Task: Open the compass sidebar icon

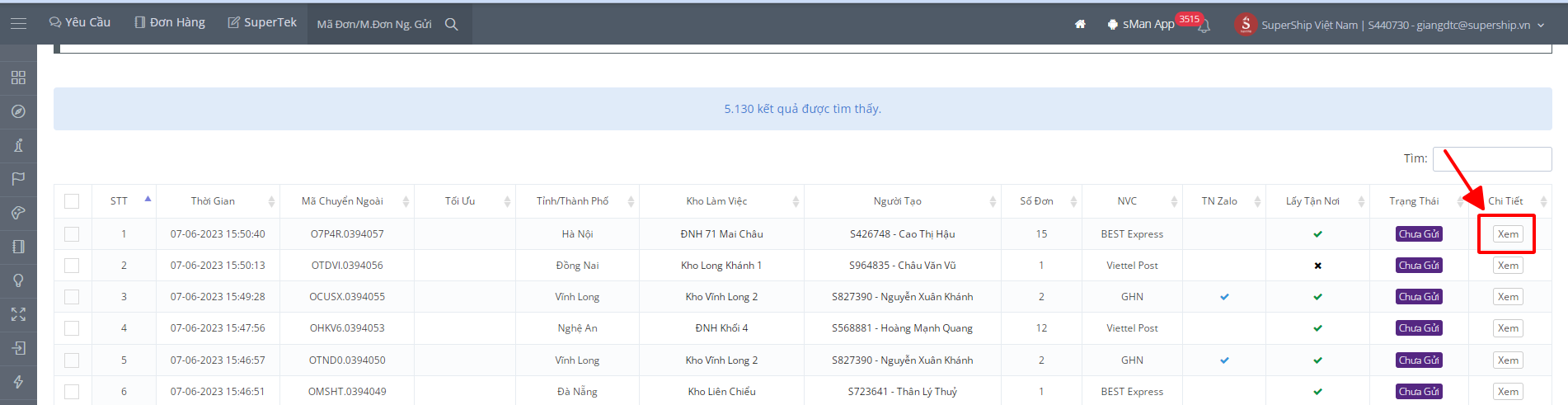Action: (x=18, y=111)
